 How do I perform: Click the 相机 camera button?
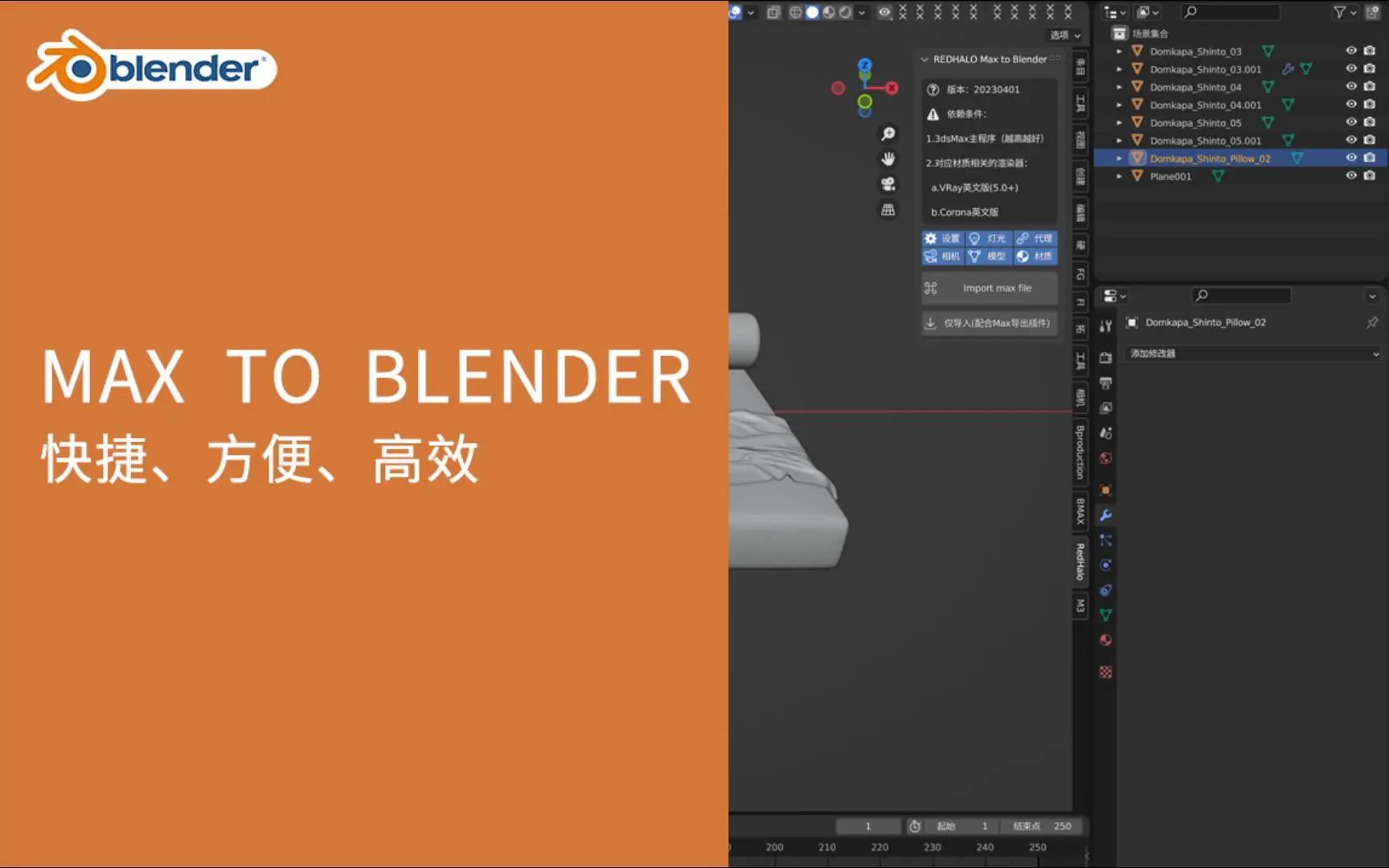tap(943, 256)
